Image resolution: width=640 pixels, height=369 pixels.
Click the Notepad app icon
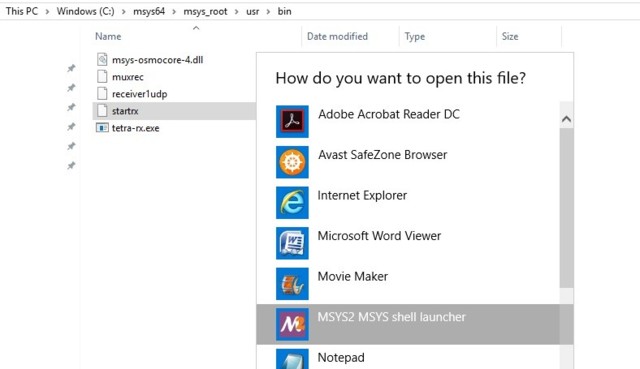tap(292, 359)
